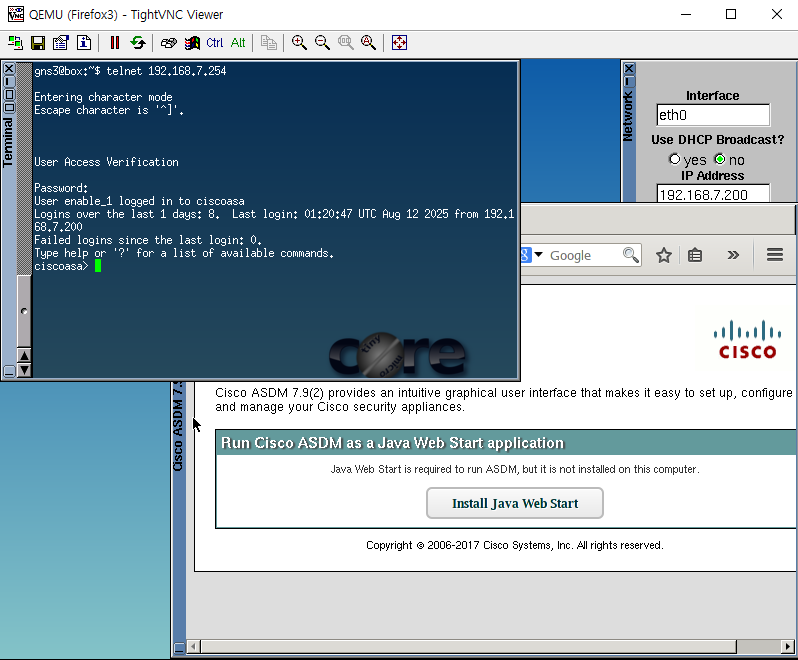Zoom out the VNC viewer
This screenshot has width=798, height=660.
click(x=322, y=43)
